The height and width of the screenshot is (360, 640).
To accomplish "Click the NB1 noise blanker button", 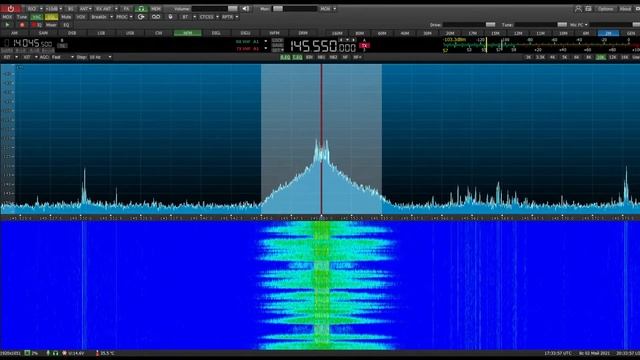I will coord(321,57).
